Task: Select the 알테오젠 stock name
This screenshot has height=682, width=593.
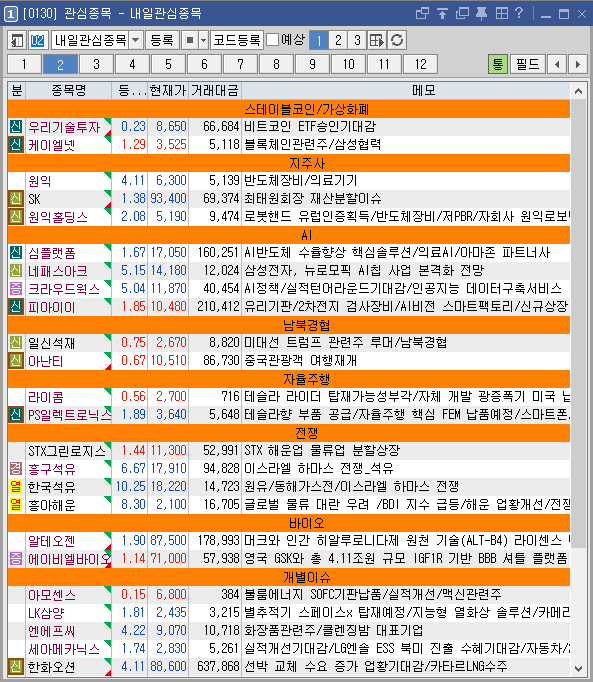Action: coord(52,541)
